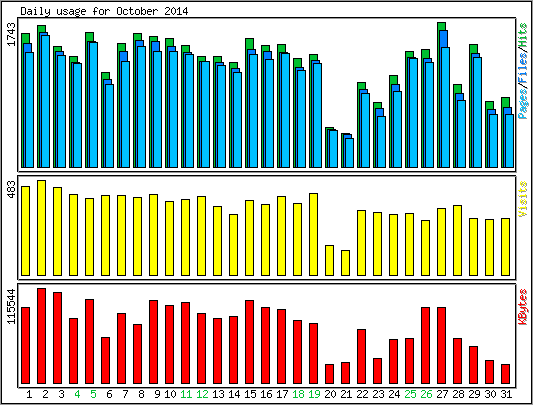Viewport: 533px width, 405px height.
Task: Click the red KBytes bar for day 26
Action: pos(426,345)
